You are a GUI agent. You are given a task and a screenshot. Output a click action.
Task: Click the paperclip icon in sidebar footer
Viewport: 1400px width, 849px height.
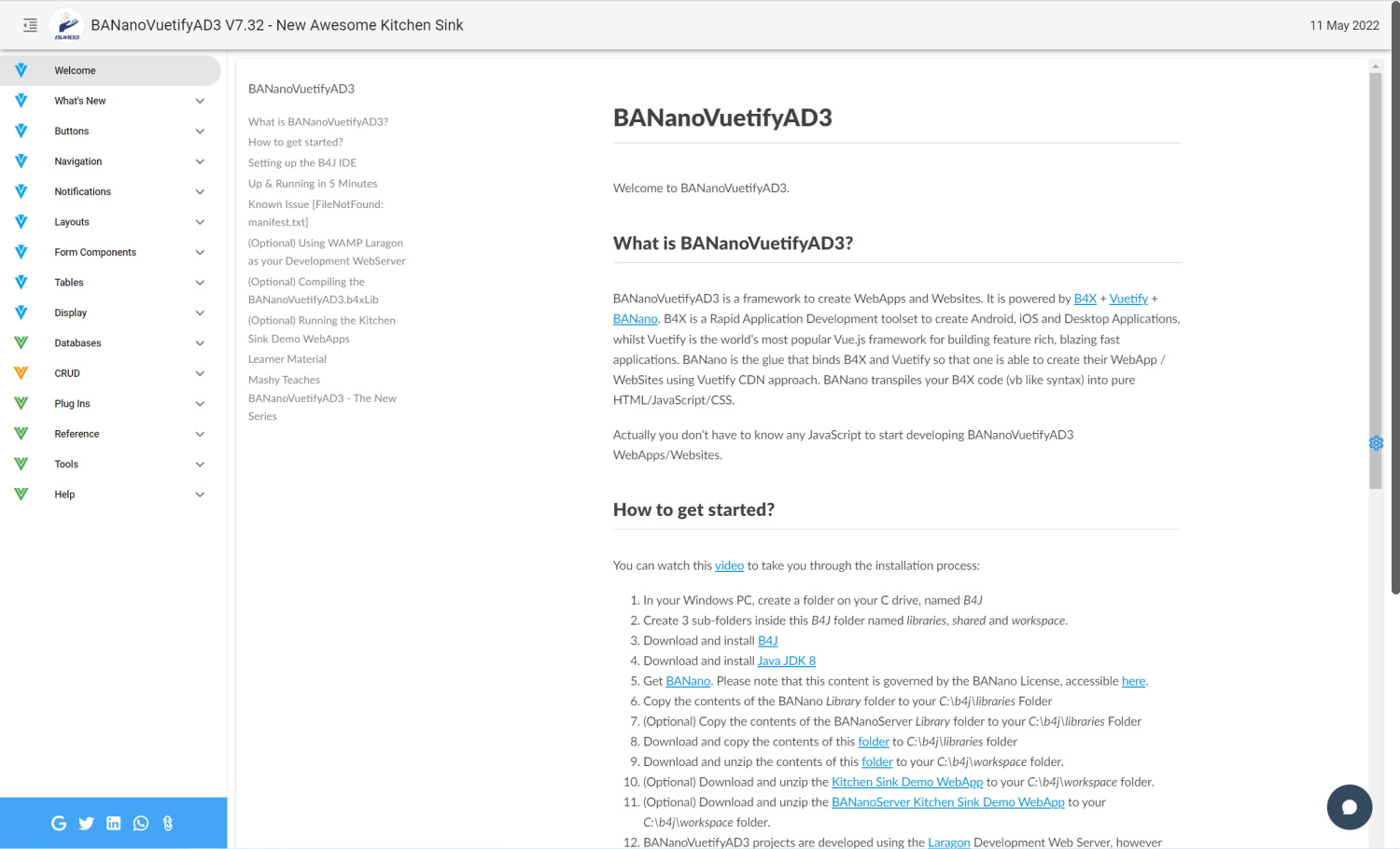168,823
